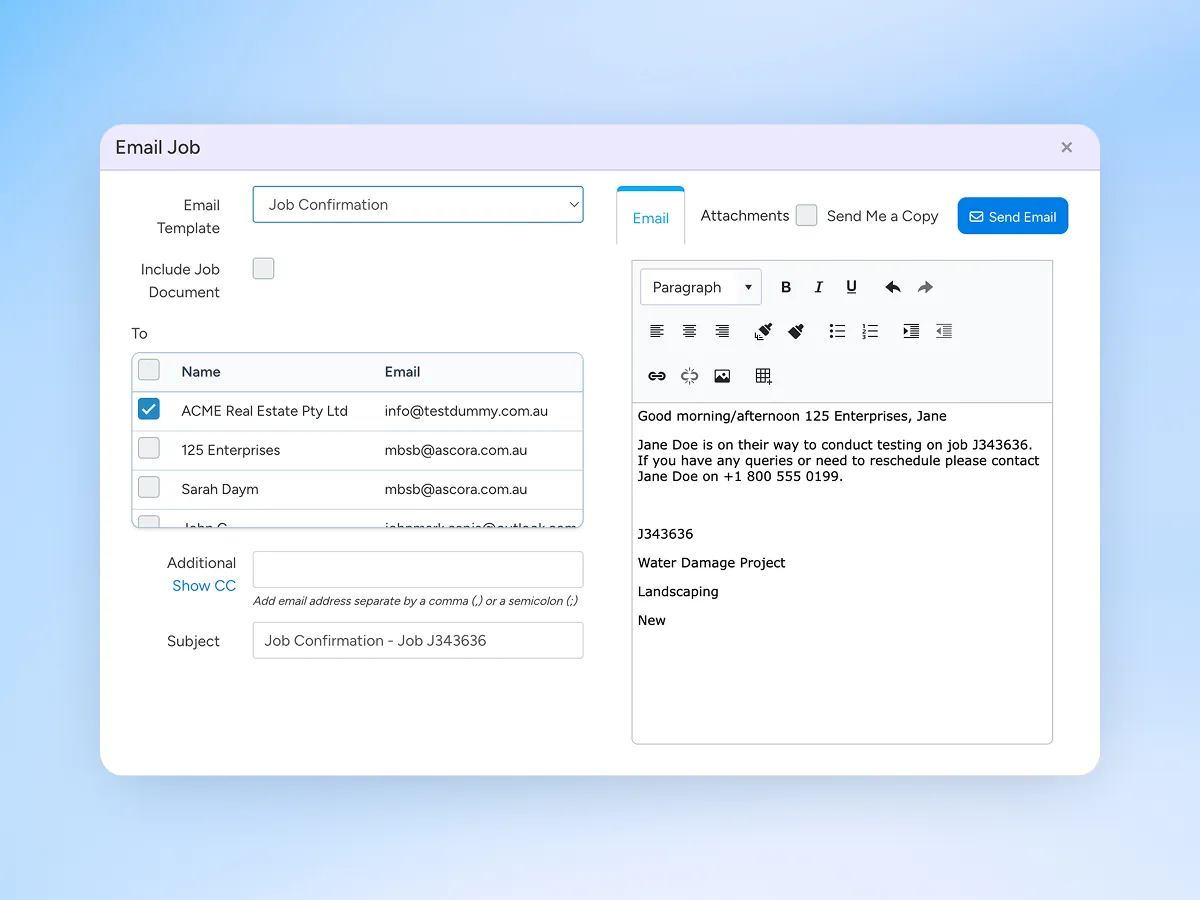Select the Sarah Daym recipient checkbox
The image size is (1200, 900).
pos(149,487)
